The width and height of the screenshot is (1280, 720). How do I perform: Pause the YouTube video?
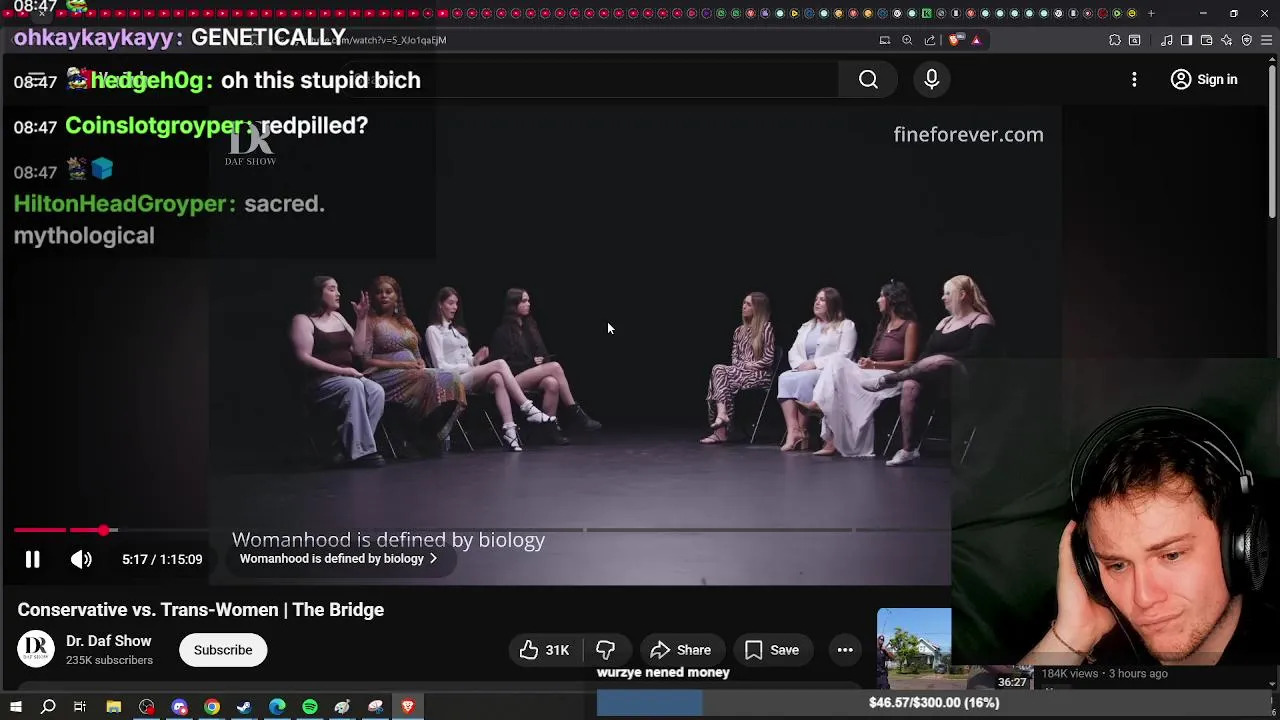point(32,560)
